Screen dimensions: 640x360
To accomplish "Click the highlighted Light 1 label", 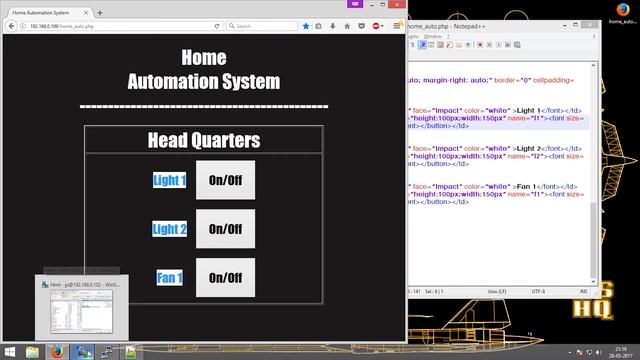I will tap(169, 180).
